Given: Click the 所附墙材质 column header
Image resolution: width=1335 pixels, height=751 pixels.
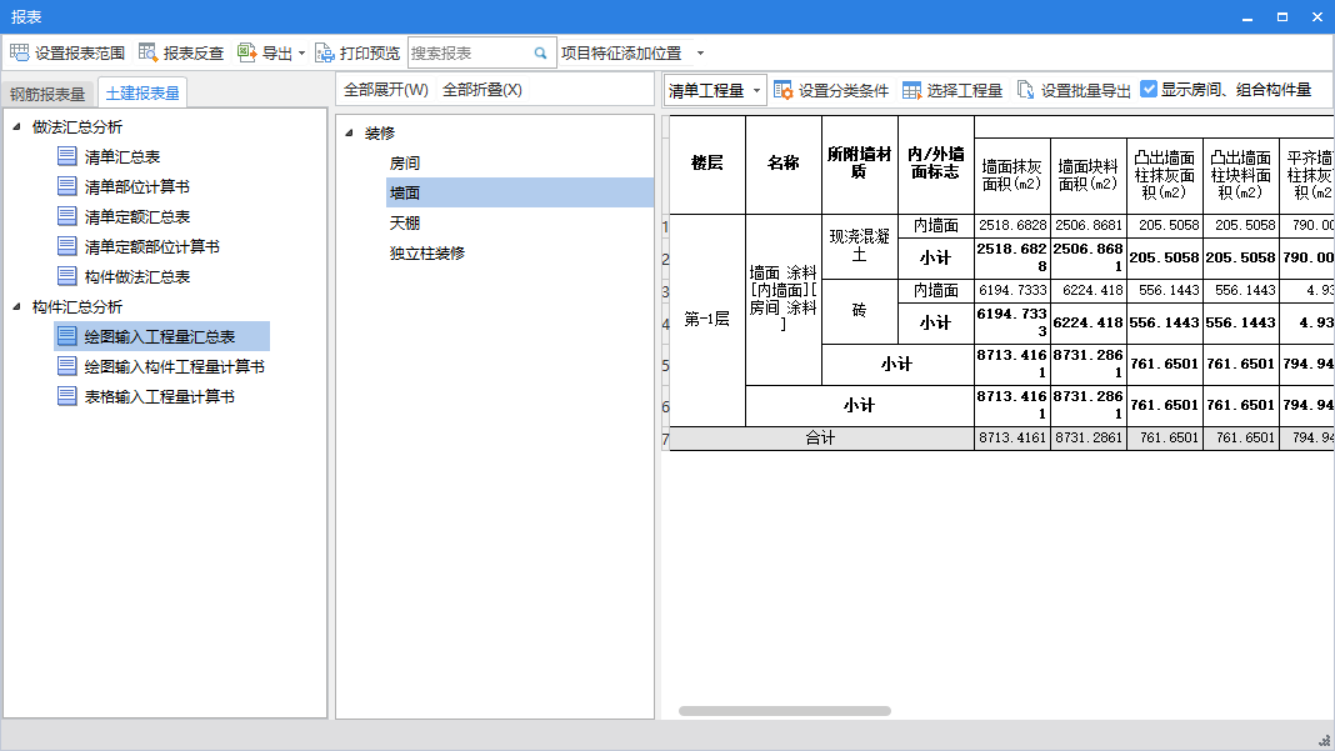Looking at the screenshot, I should coord(859,165).
